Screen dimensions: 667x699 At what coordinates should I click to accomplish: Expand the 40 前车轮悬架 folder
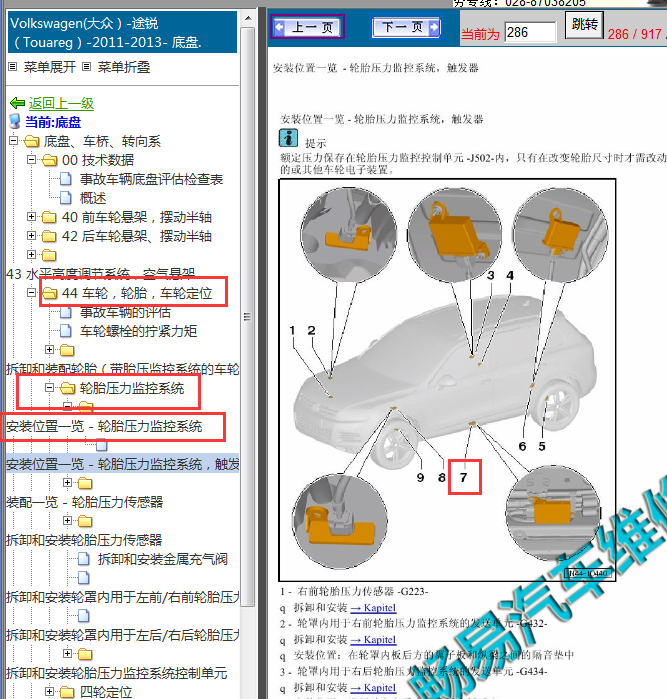pyautogui.click(x=31, y=217)
